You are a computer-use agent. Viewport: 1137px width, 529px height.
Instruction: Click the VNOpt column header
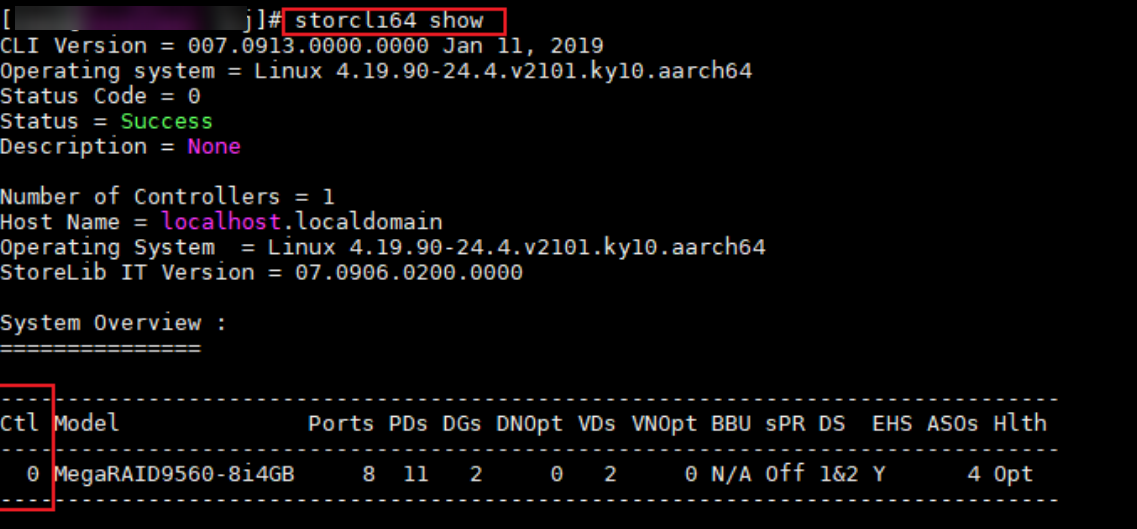click(664, 423)
